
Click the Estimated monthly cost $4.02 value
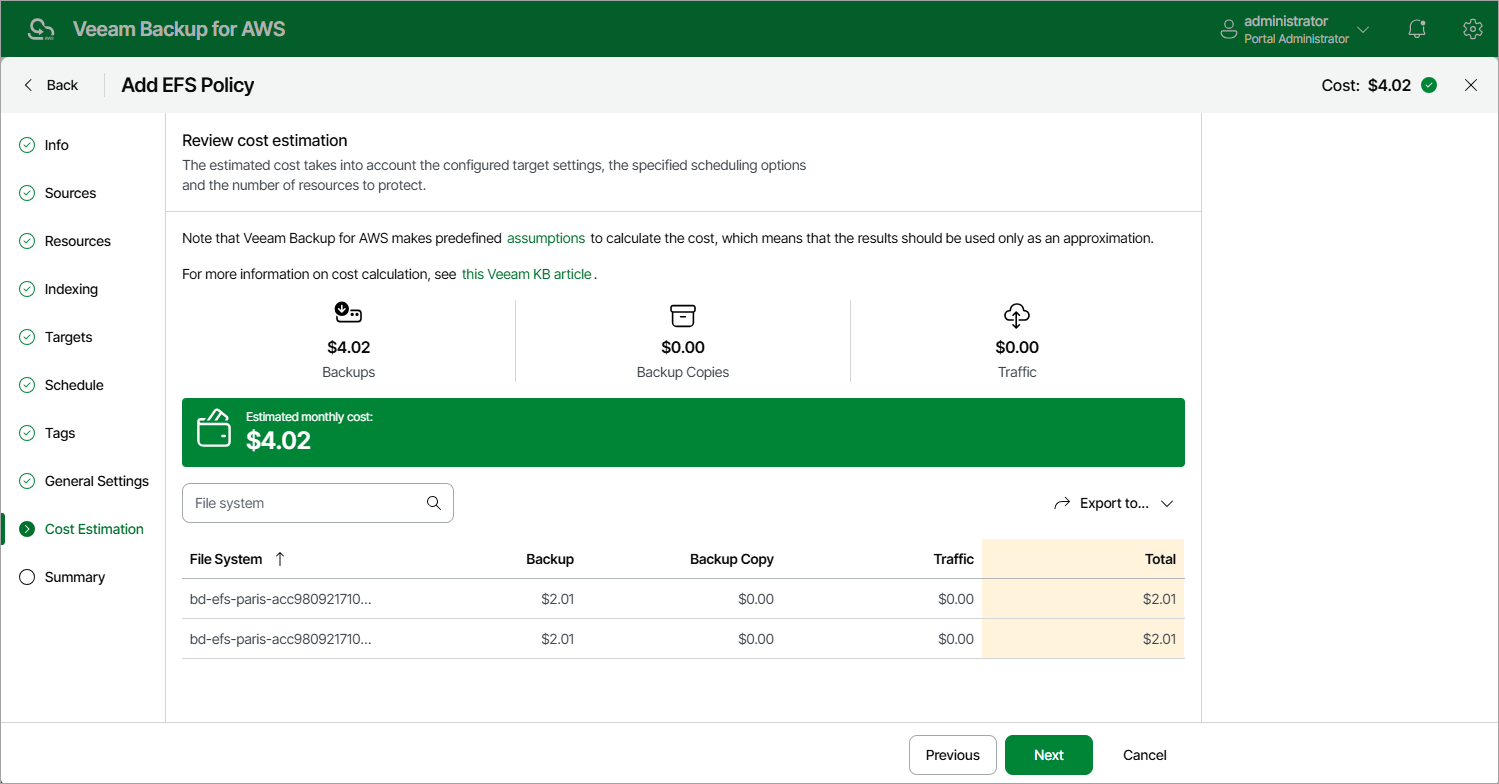click(278, 441)
